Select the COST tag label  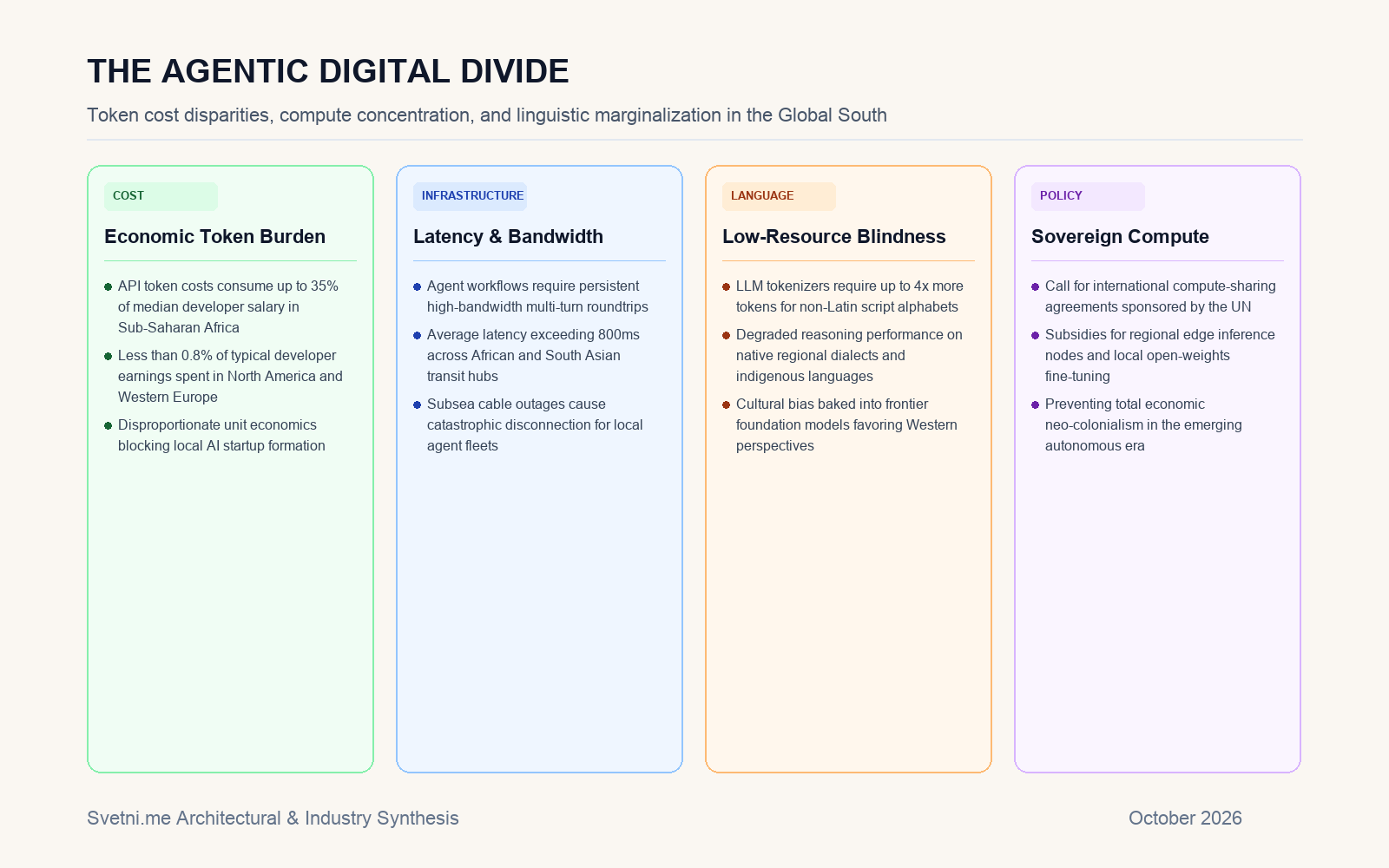161,196
